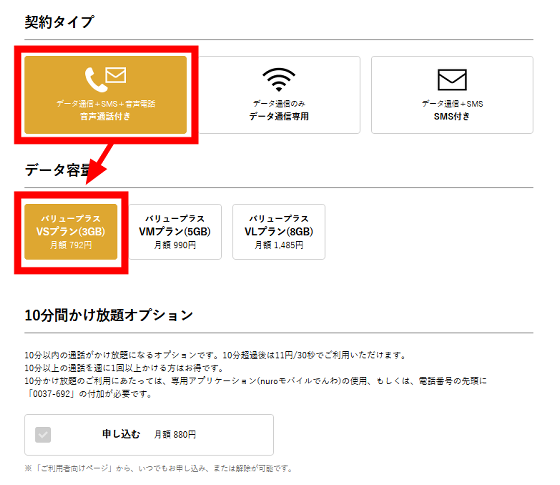560x485 pixels.
Task: Click the 月額 880円 price text
Action: 175,435
